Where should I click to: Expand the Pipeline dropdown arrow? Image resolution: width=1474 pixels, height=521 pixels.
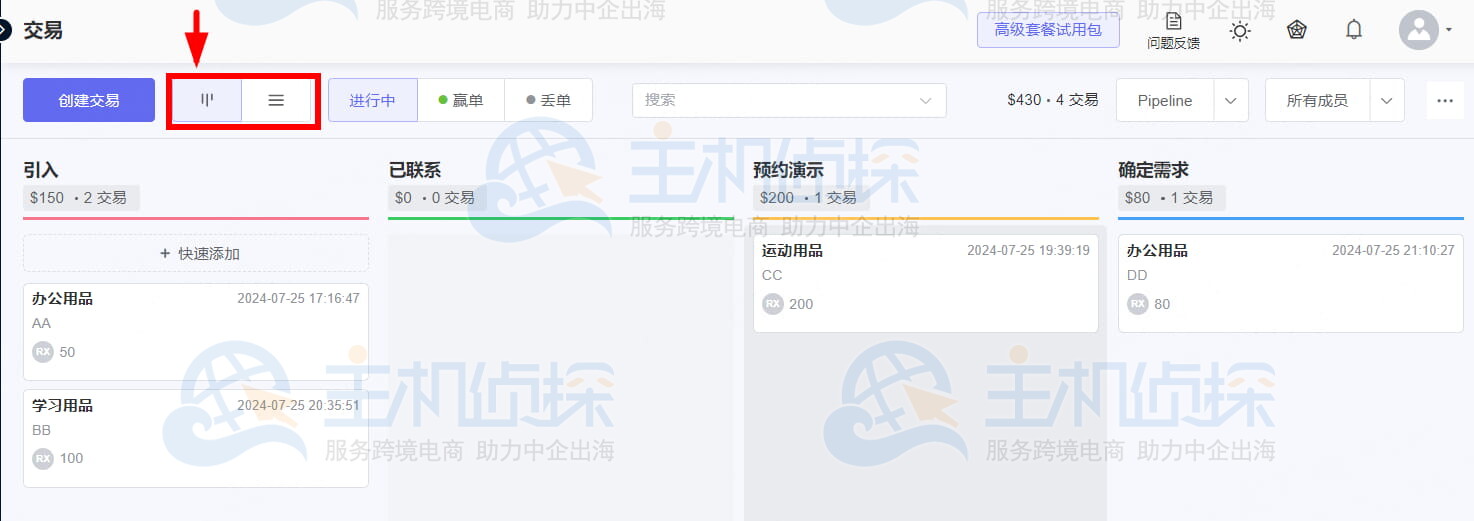click(1231, 100)
